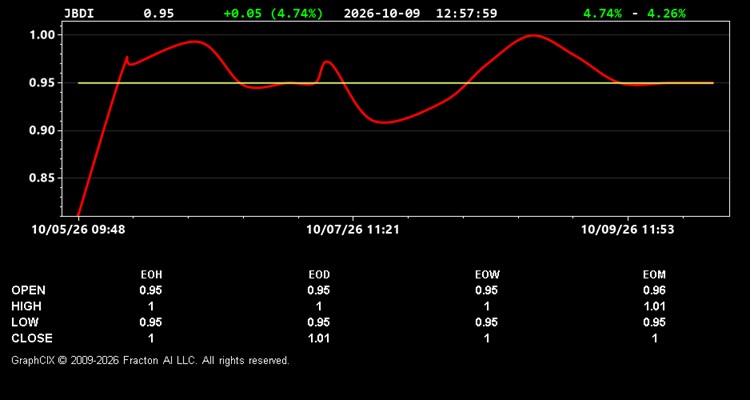
Task: Click the LOW value under EOW
Action: point(486,322)
